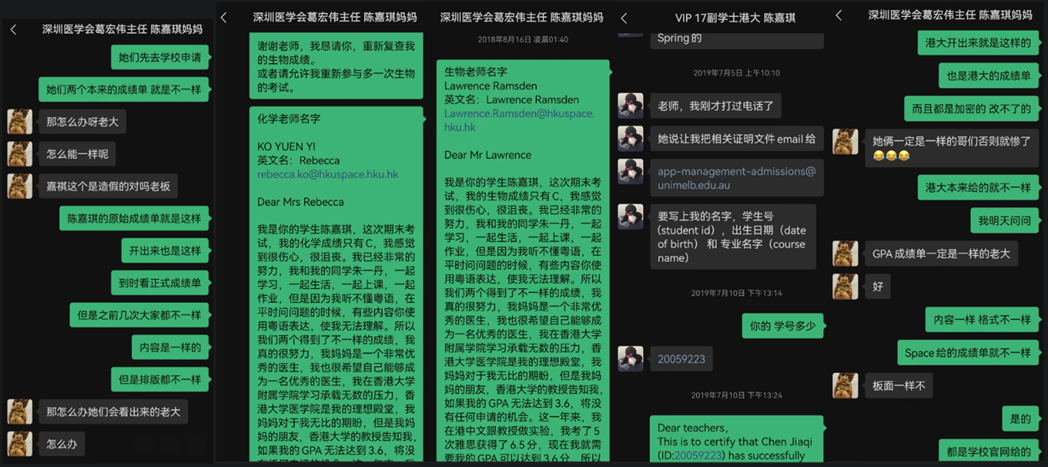Open rebecca.ko@hkuspace.hku.hk email link
Viewport: 1048px width, 467px height.
click(x=327, y=174)
